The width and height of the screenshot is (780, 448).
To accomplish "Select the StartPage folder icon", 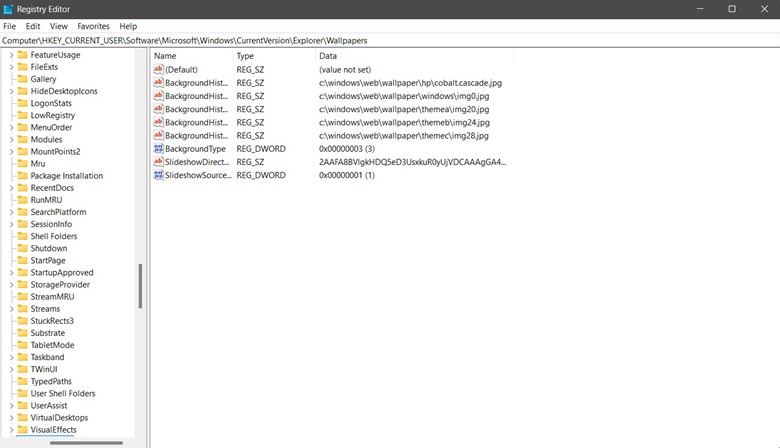I will tap(22, 261).
